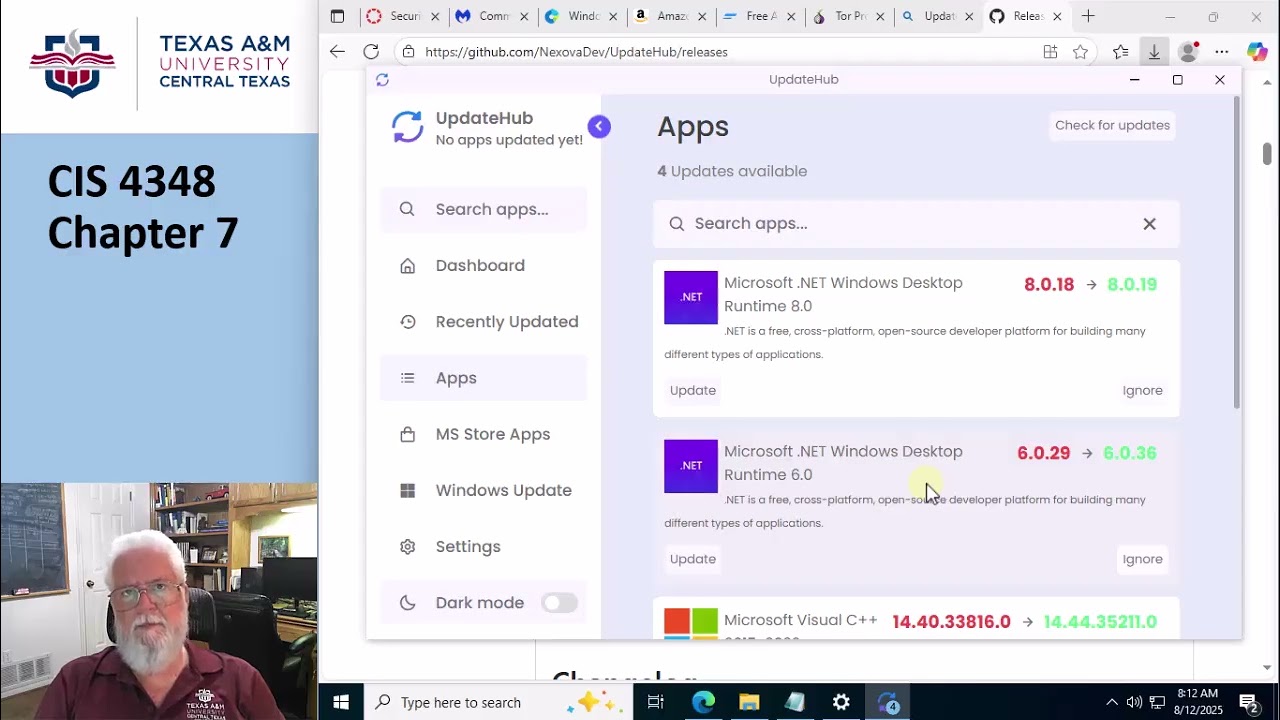
Task: Click the browser page scrollbar thumb
Action: click(1267, 154)
